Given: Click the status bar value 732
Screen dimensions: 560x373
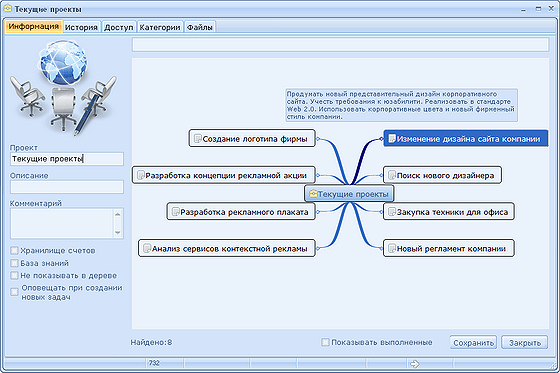Looking at the screenshot, I should [154, 363].
